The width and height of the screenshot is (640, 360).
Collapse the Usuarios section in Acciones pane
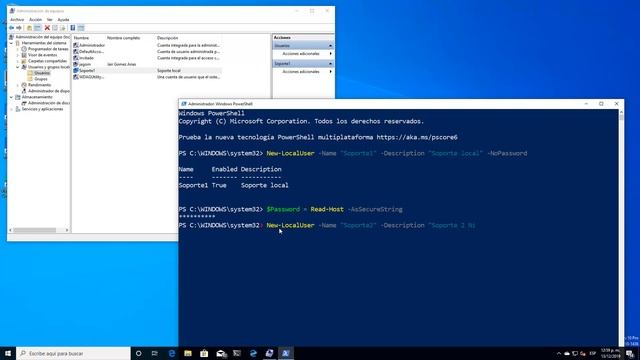(330, 46)
